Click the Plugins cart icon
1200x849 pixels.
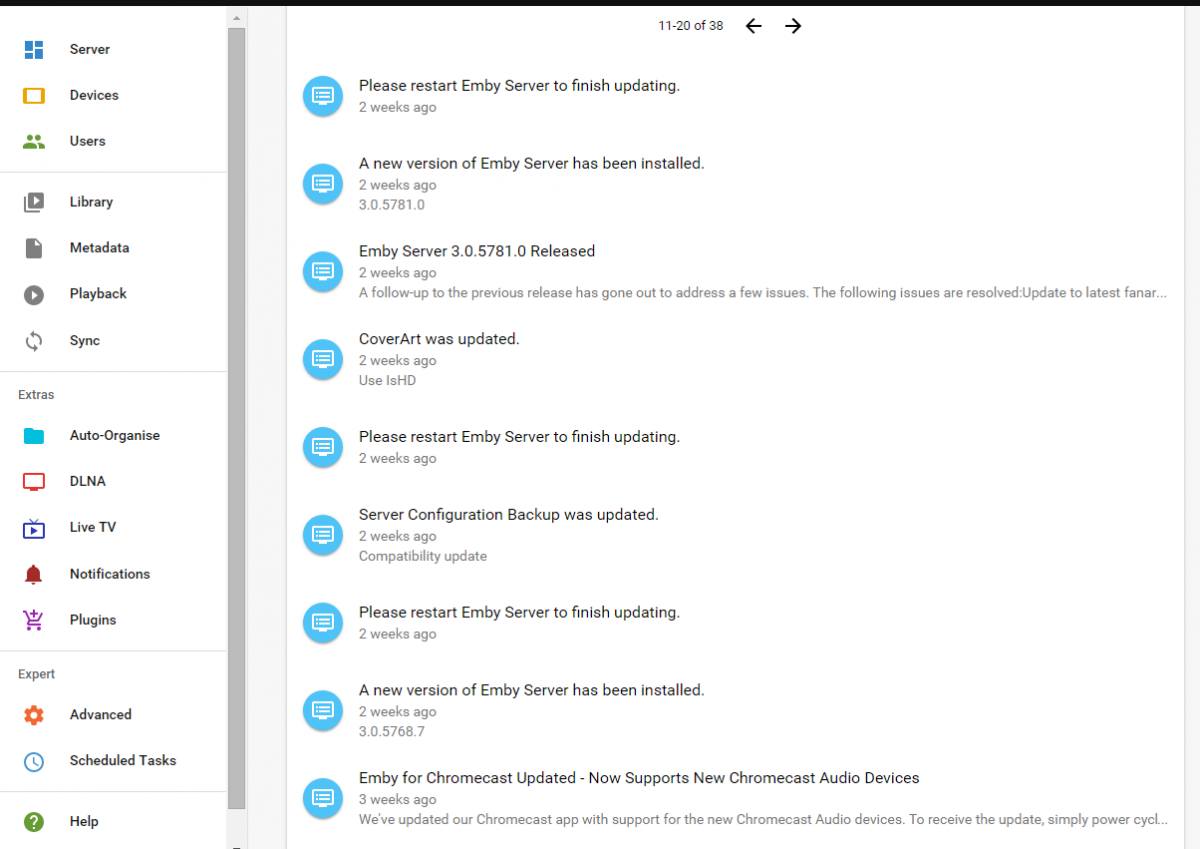tap(34, 620)
